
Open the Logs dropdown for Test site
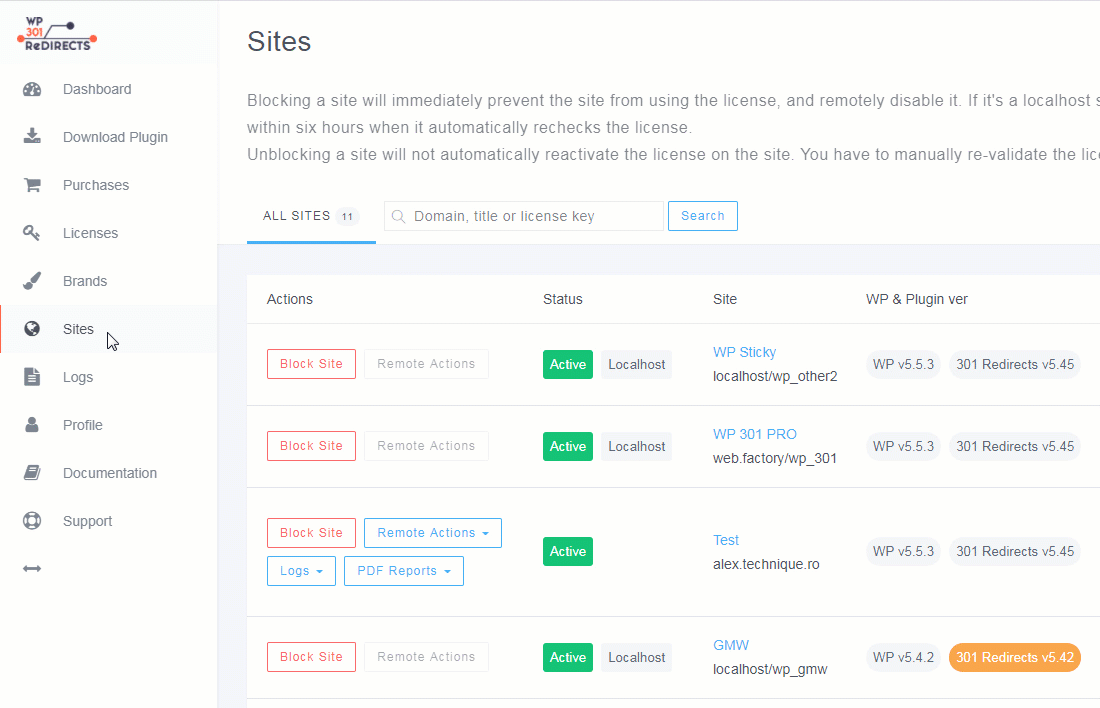pos(302,571)
